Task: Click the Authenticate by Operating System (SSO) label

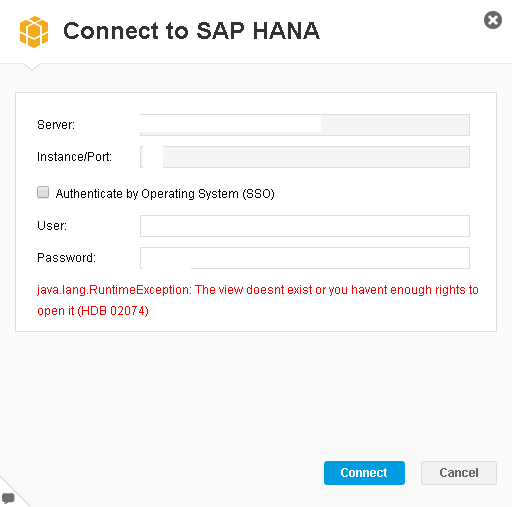Action: (165, 194)
